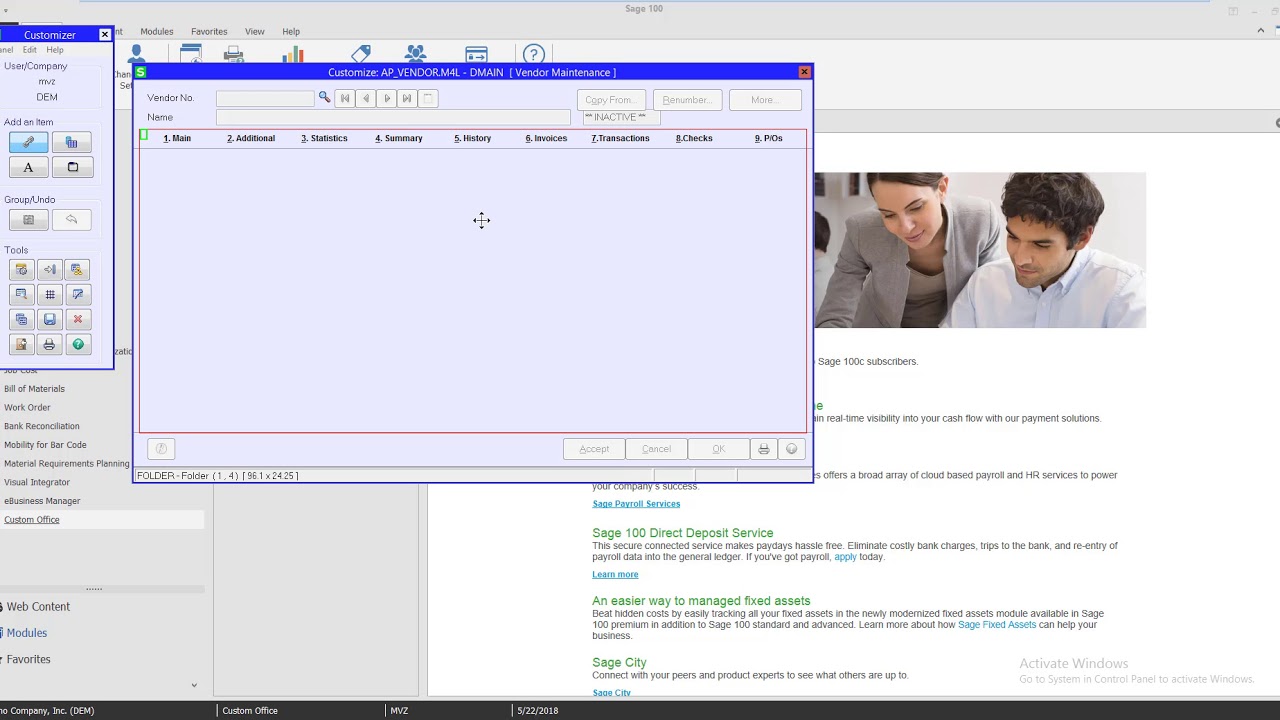Select the 5. History tab
Viewport: 1280px width, 720px height.
(x=473, y=138)
